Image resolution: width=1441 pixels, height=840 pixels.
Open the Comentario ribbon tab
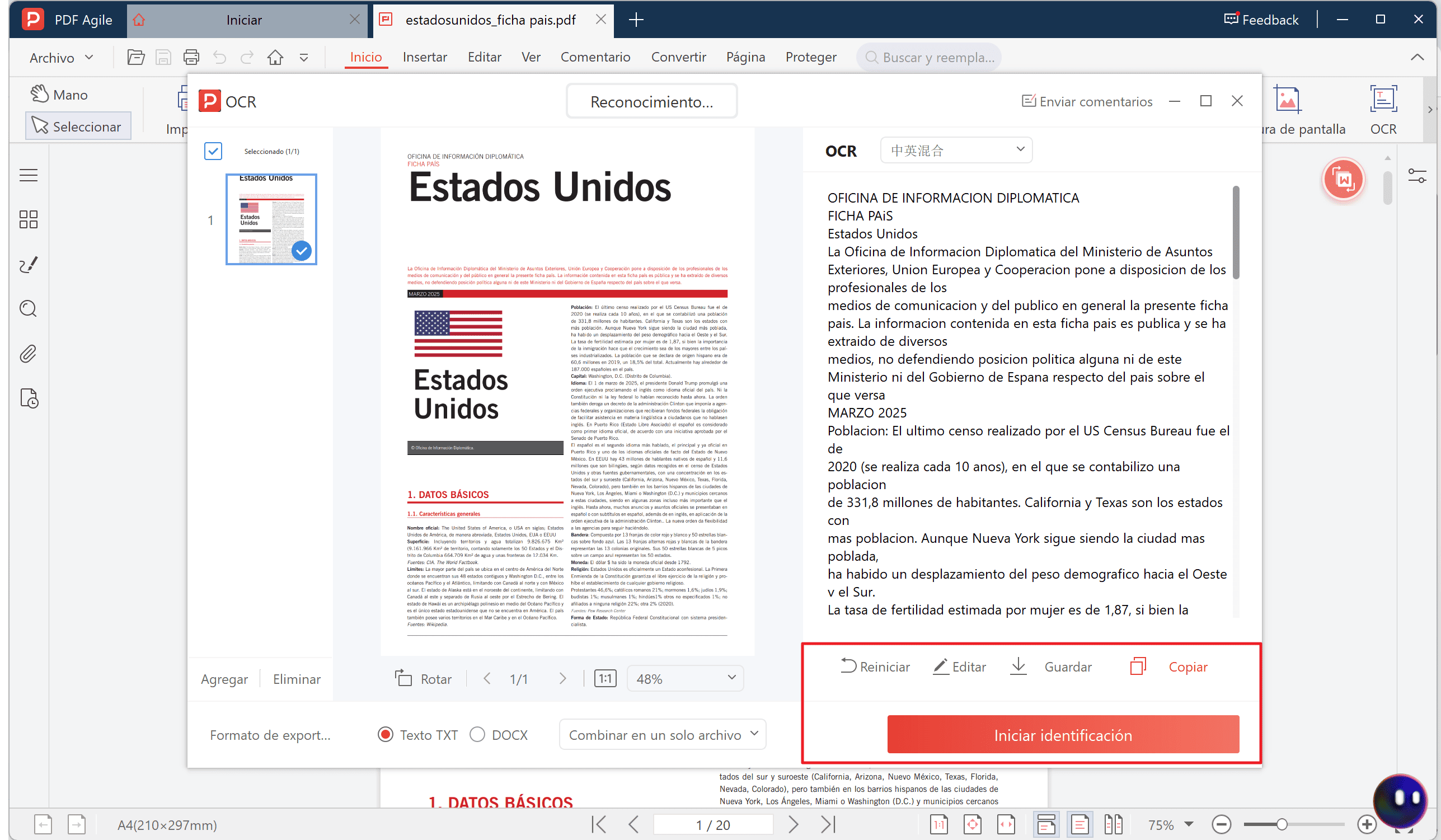tap(595, 57)
